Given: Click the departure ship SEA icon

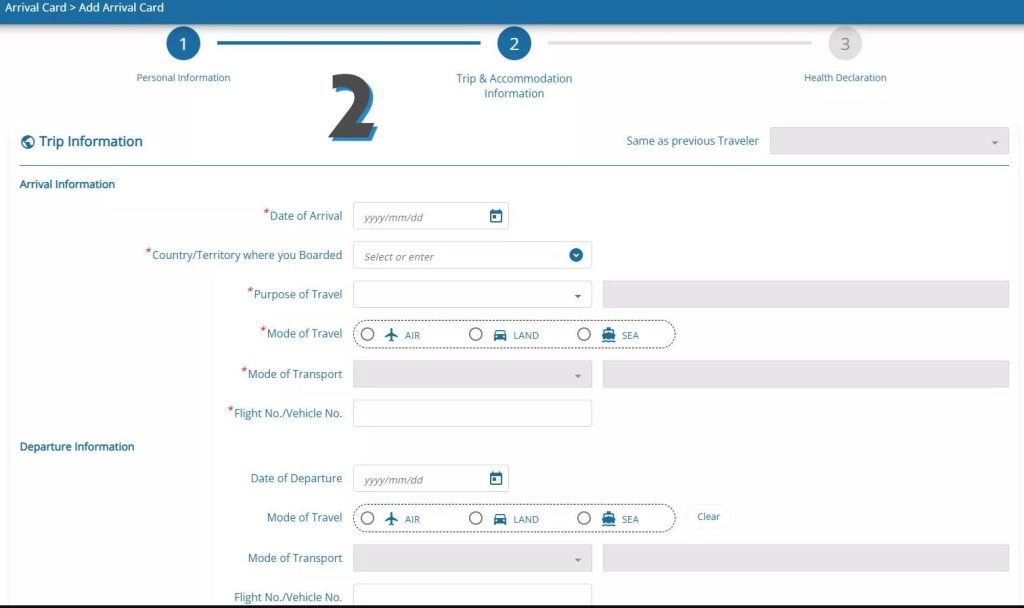Looking at the screenshot, I should (x=608, y=519).
